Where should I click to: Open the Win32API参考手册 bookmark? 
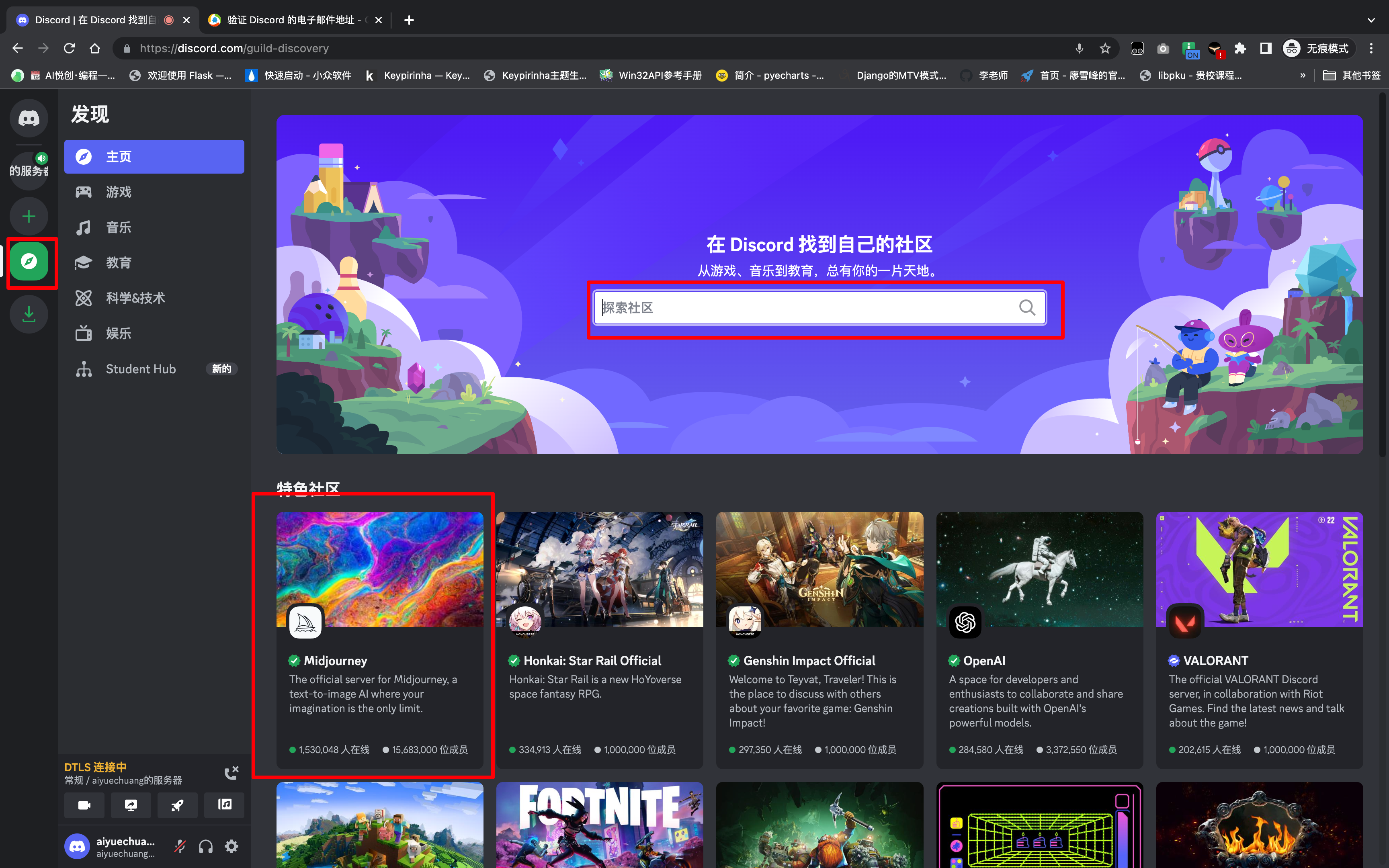click(650, 75)
